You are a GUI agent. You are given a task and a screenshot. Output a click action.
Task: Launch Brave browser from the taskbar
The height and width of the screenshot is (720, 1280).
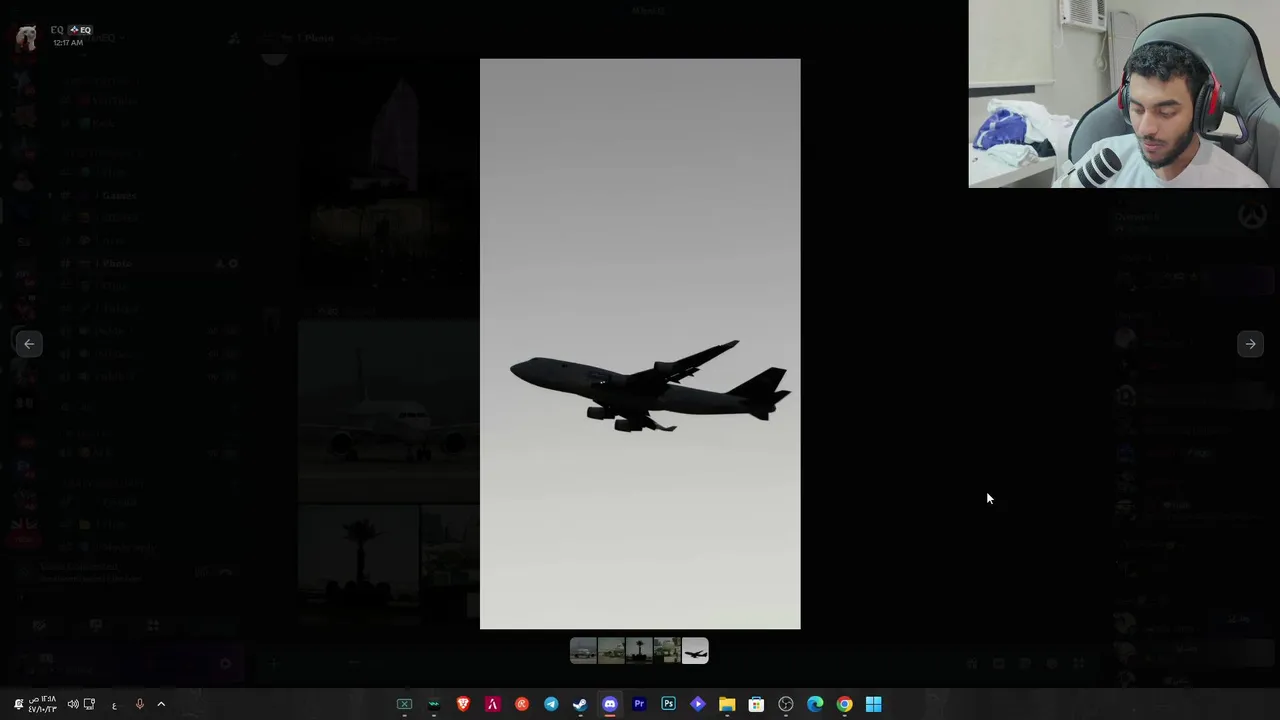[463, 705]
